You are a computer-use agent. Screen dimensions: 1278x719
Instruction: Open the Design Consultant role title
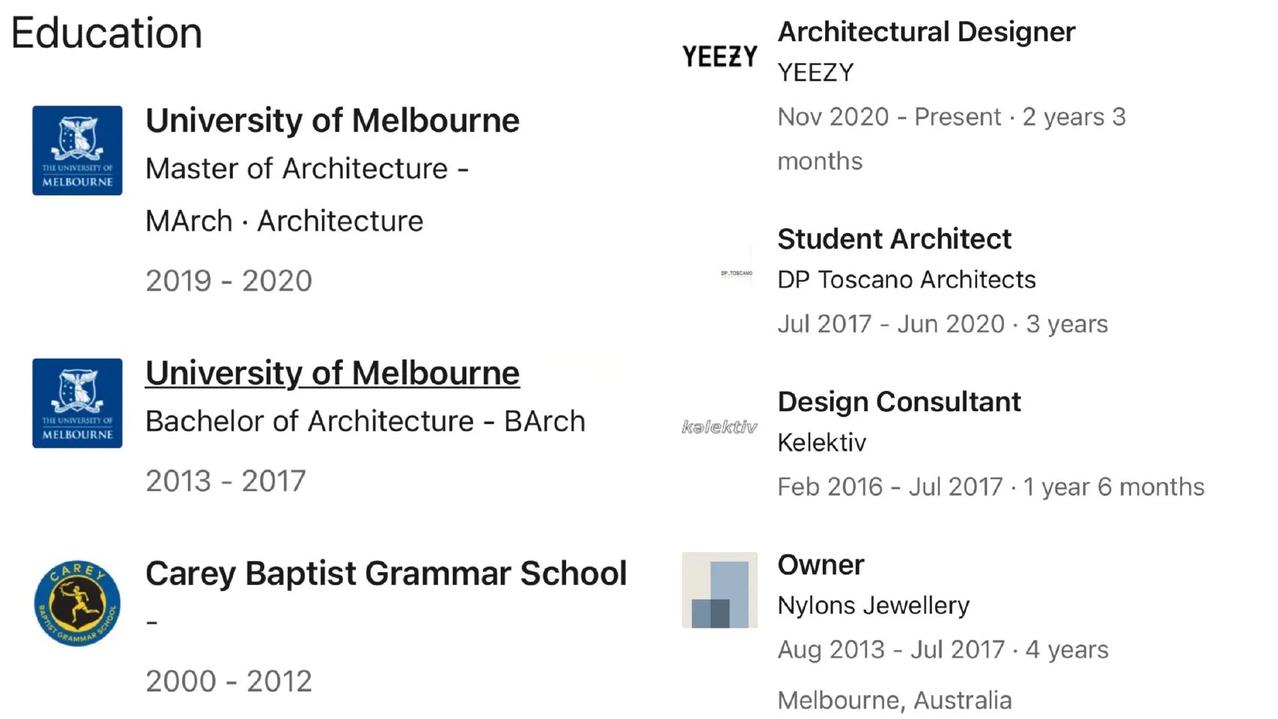(899, 402)
